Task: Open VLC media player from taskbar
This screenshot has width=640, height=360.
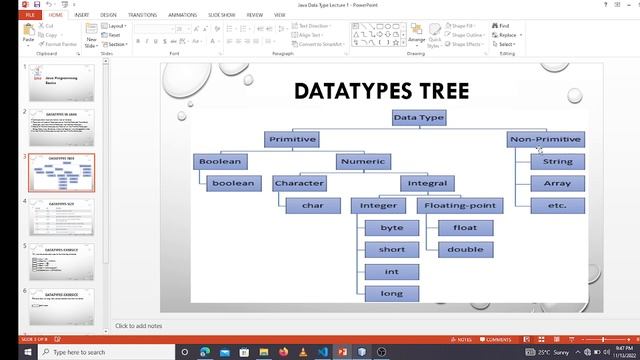Action: point(303,352)
